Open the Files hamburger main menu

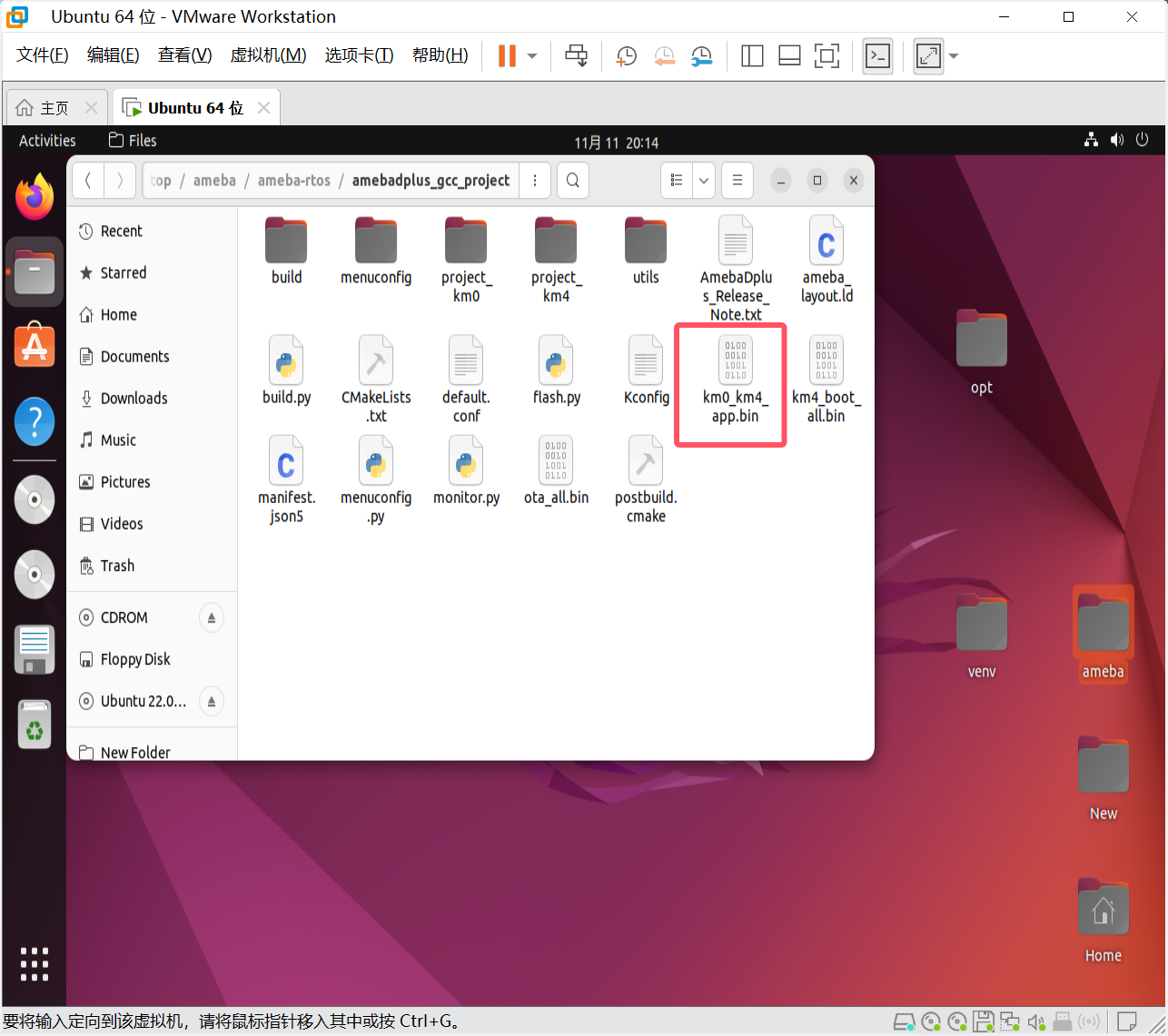(x=737, y=181)
